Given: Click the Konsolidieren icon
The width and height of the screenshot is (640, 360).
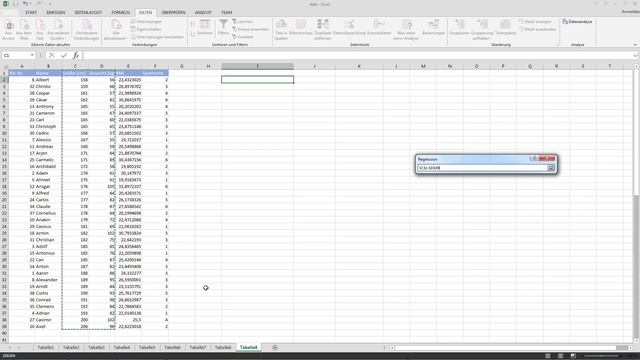Looking at the screenshot, I should tap(379, 28).
